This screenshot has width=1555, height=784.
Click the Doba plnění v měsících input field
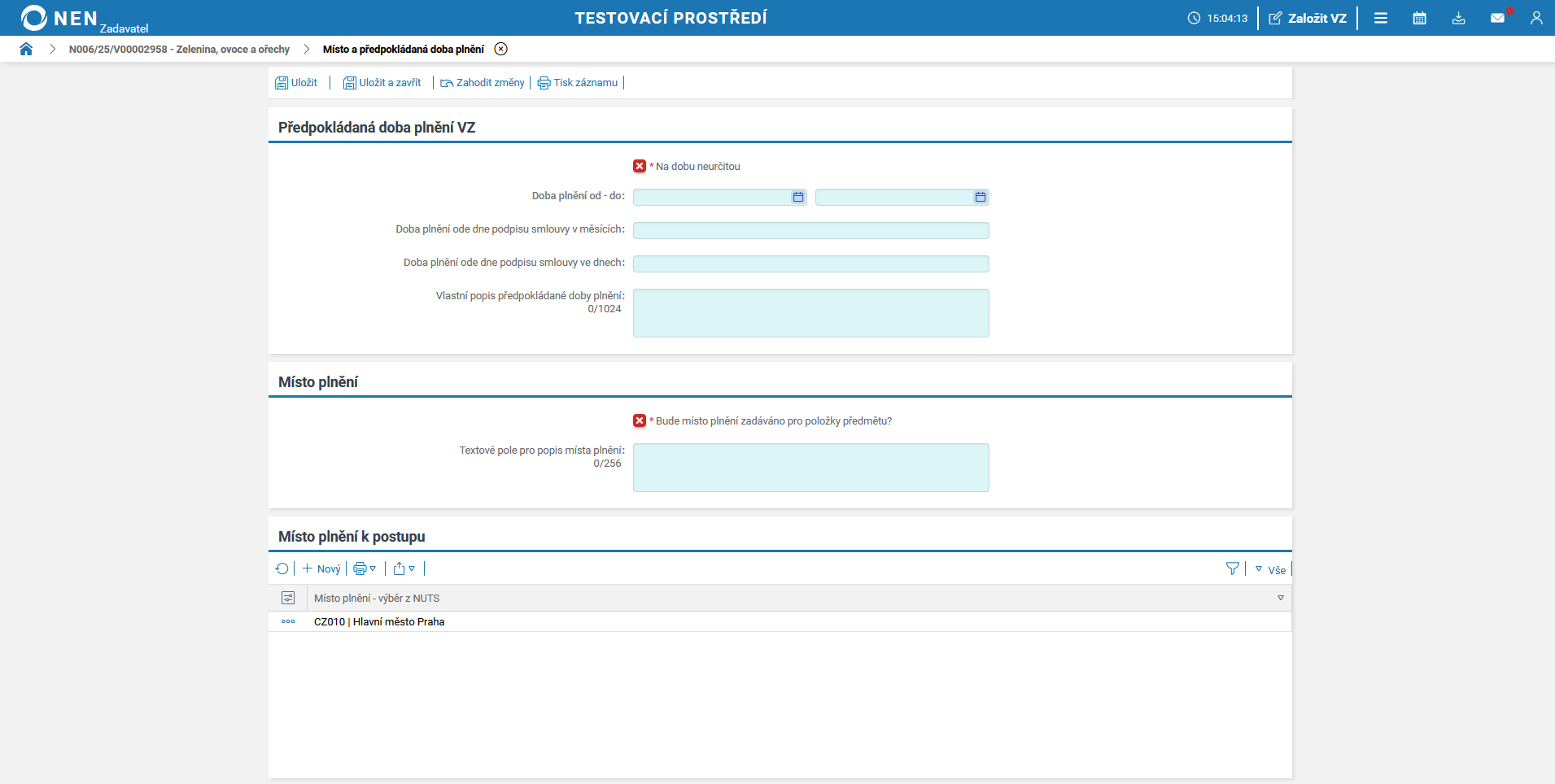point(810,230)
